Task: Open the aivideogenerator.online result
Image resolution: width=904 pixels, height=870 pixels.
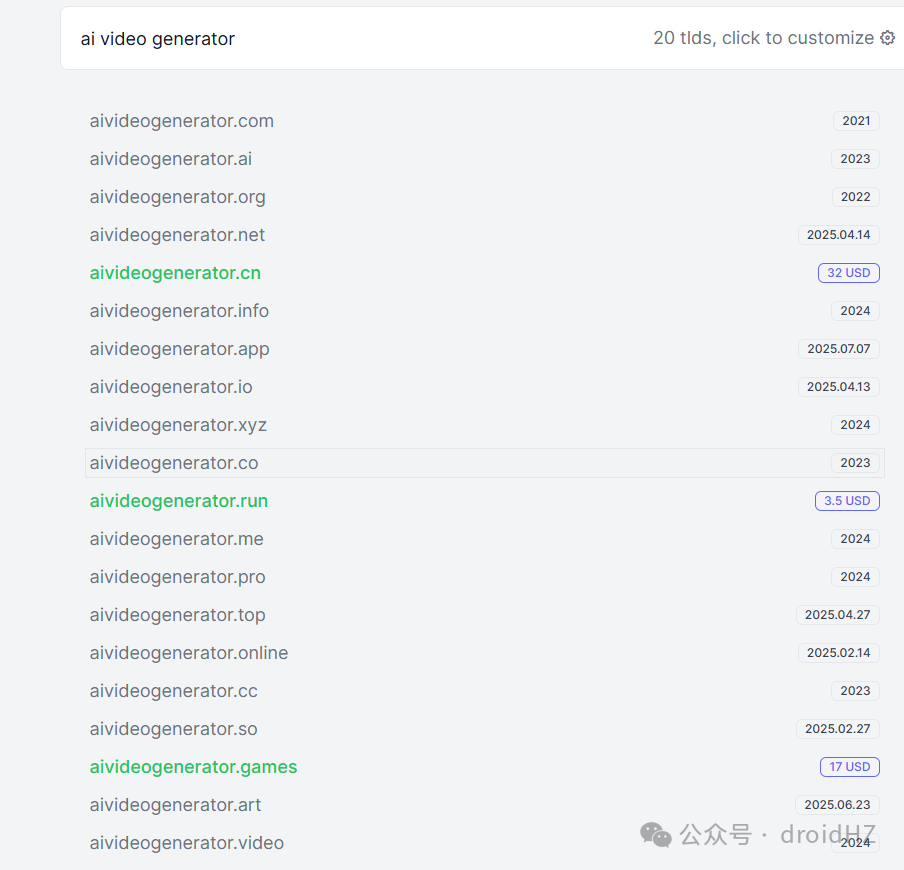Action: (189, 653)
